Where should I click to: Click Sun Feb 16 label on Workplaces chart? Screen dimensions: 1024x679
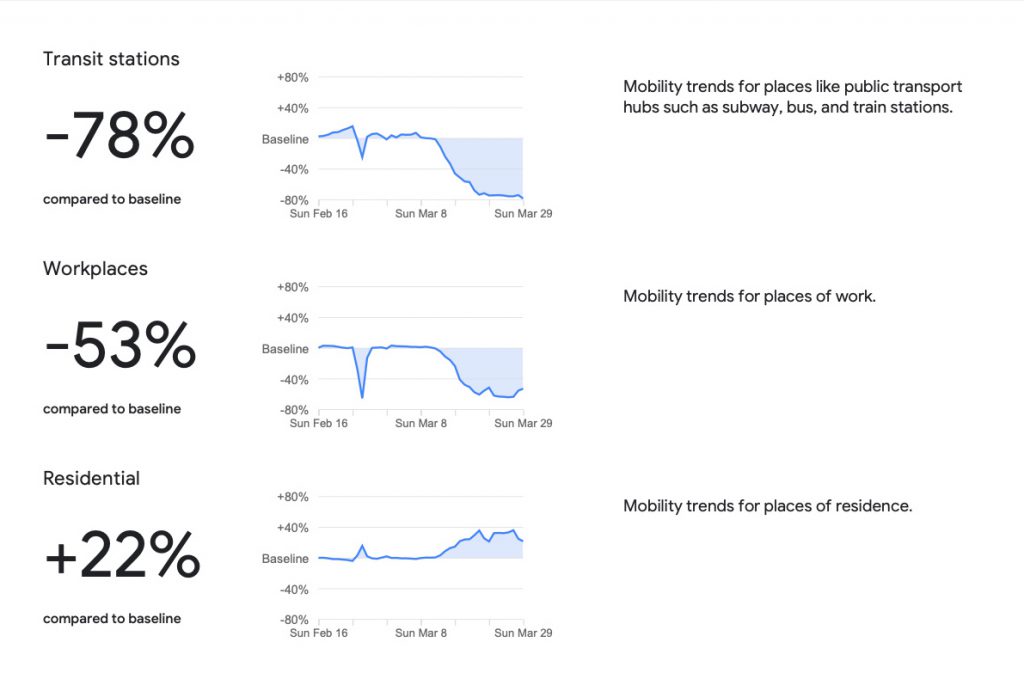[319, 423]
